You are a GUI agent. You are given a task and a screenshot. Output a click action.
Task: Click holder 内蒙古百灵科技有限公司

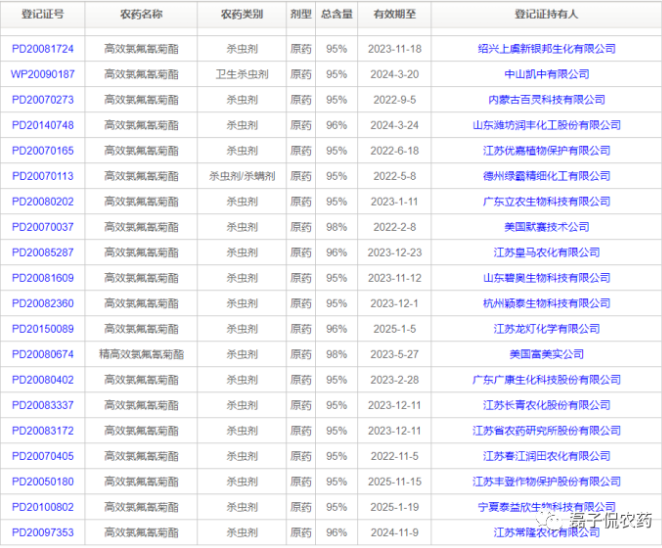point(546,100)
